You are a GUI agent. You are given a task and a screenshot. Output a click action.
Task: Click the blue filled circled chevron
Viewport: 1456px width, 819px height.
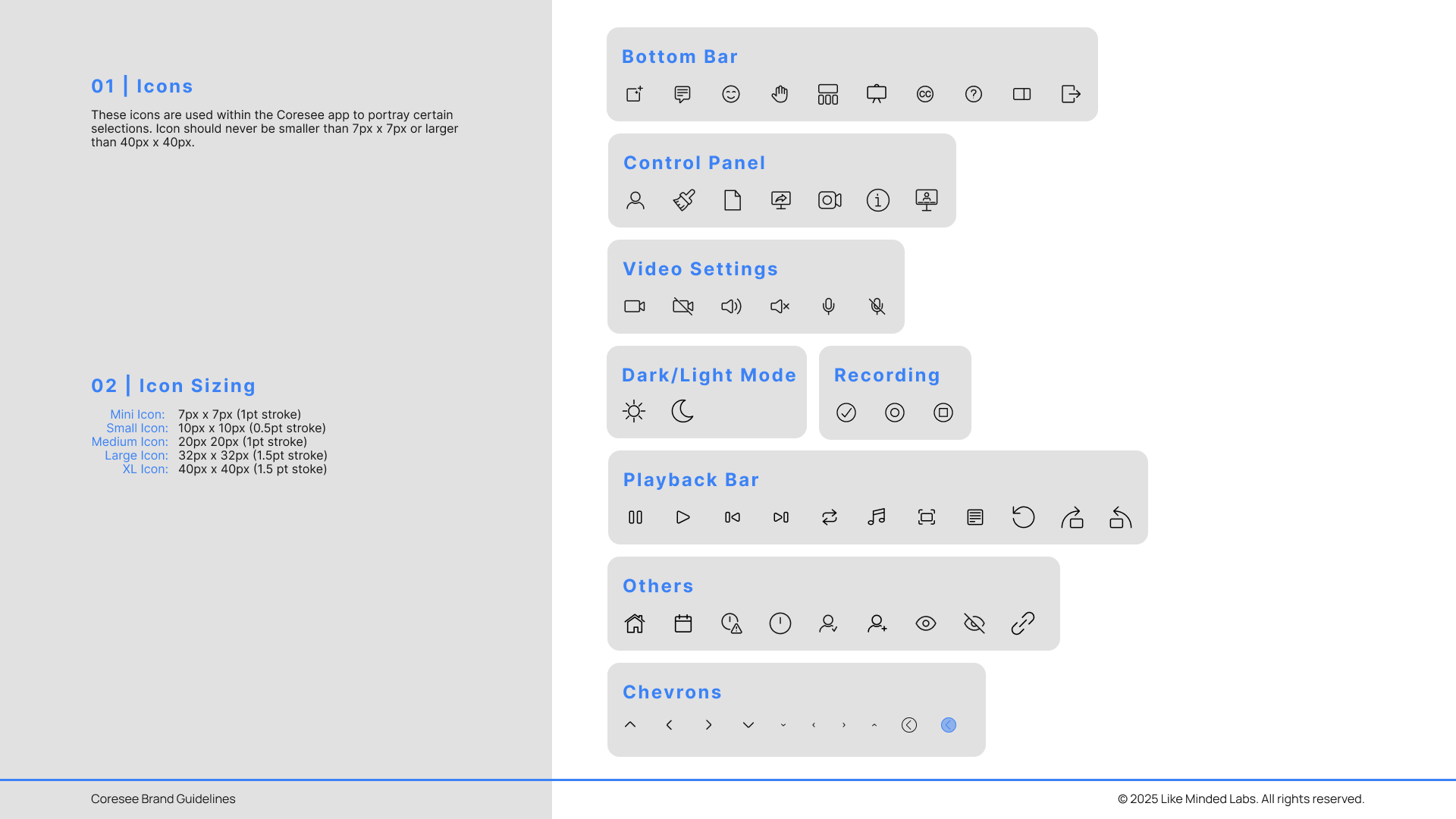point(949,725)
